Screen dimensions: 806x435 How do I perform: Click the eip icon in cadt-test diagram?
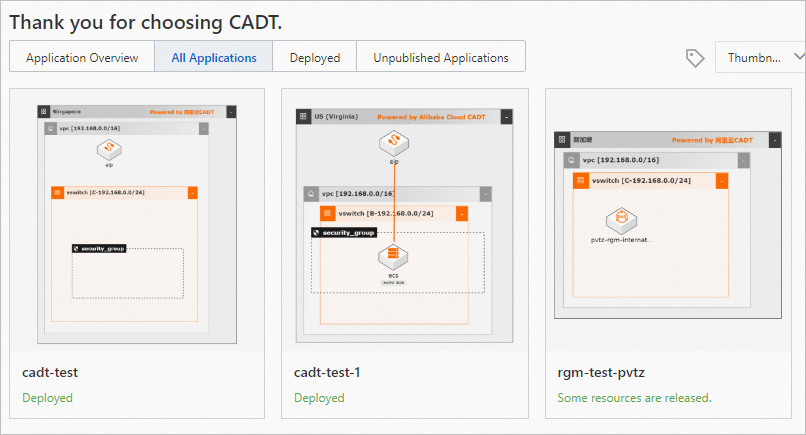(x=109, y=150)
